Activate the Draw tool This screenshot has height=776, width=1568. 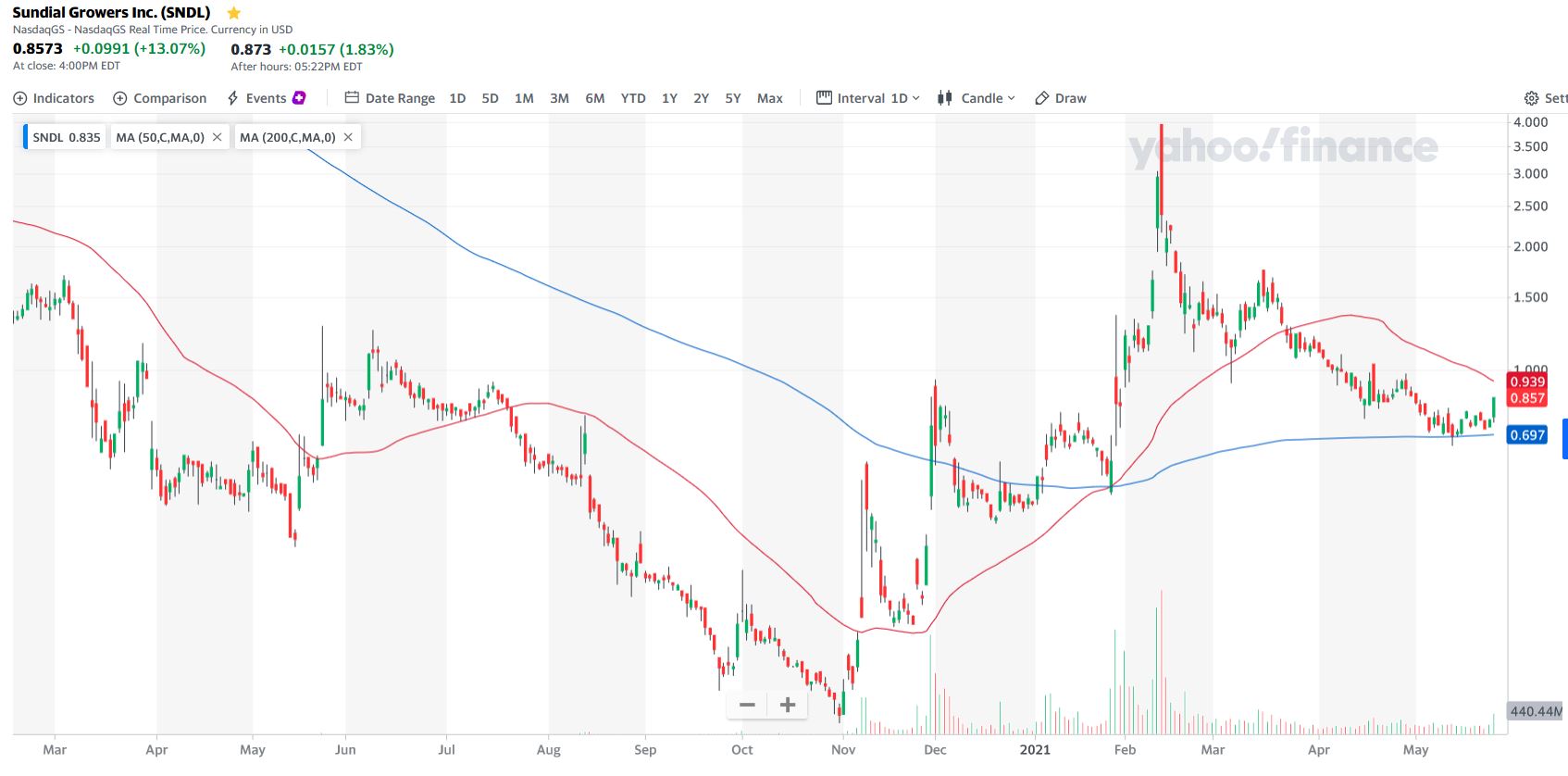1061,98
